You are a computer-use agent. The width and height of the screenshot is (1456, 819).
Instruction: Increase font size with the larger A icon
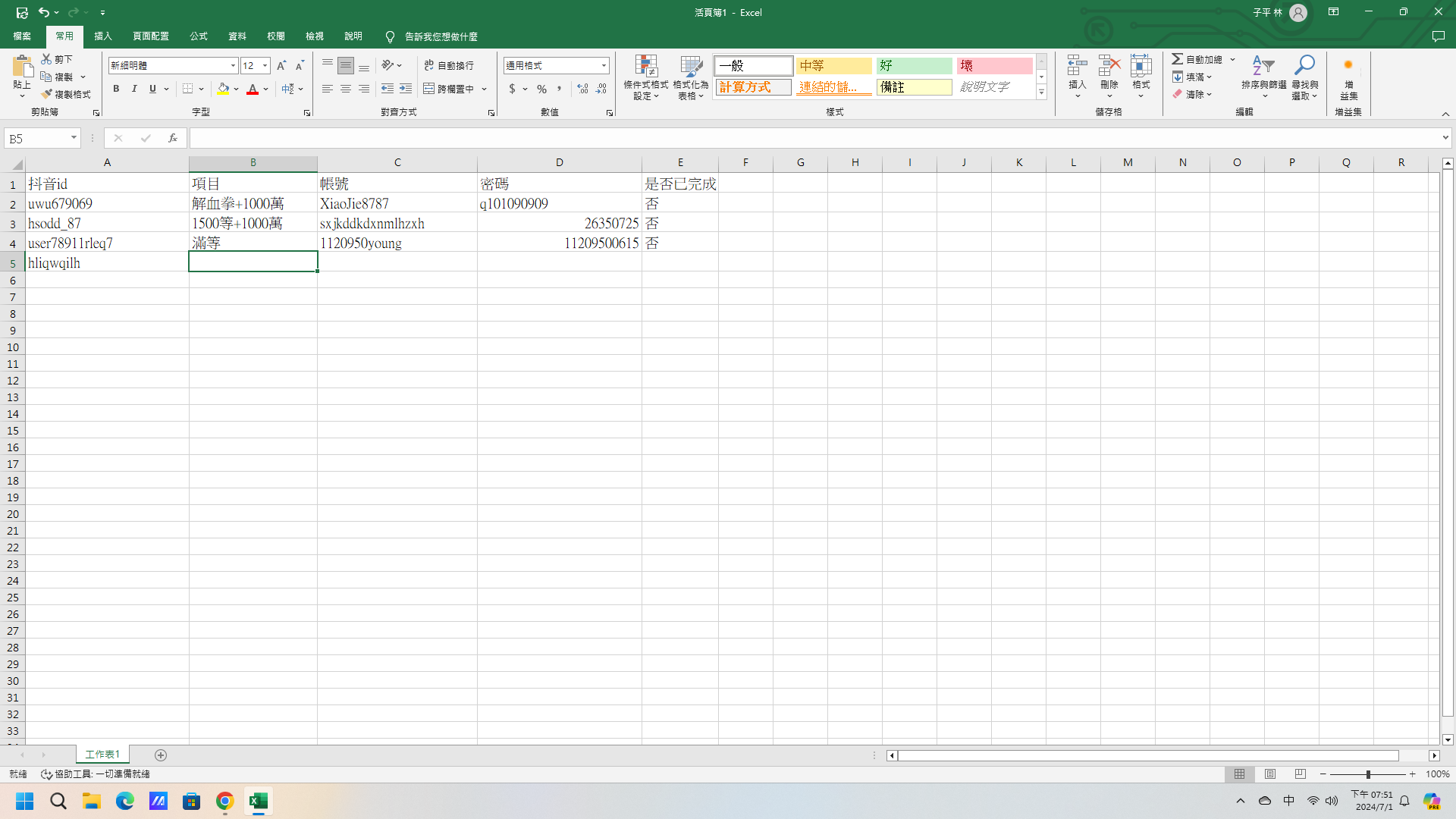point(281,66)
